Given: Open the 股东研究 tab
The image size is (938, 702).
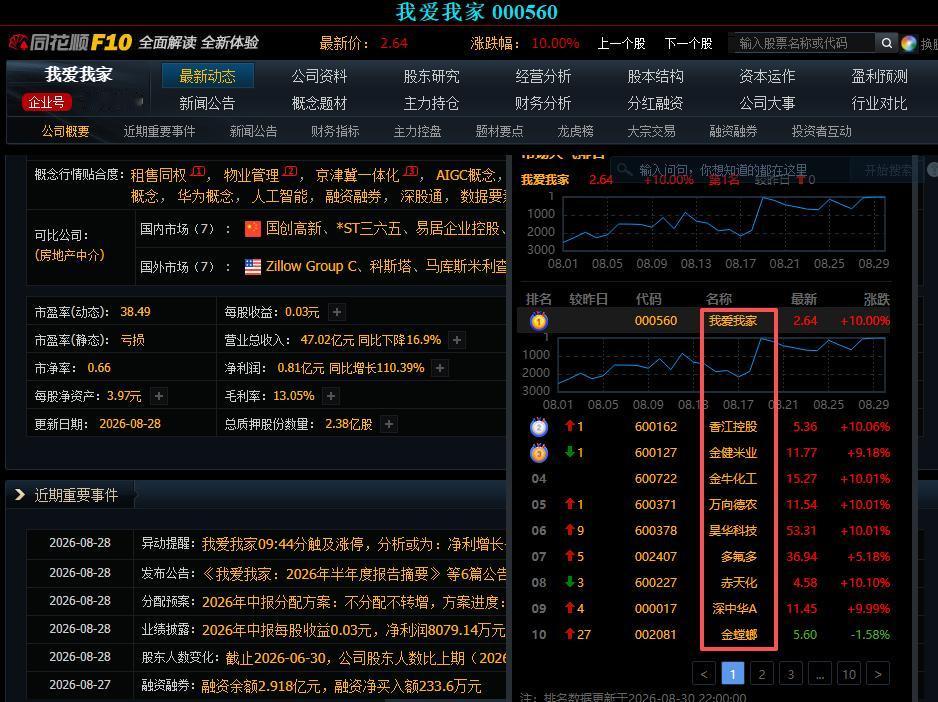Looking at the screenshot, I should click(x=431, y=76).
